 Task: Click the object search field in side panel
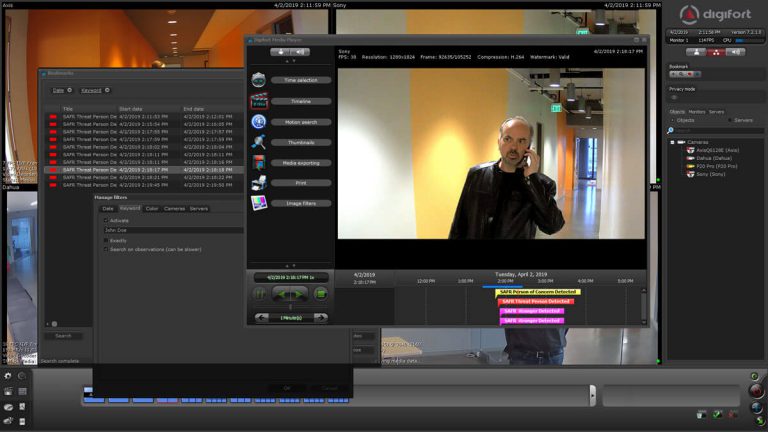[x=719, y=130]
